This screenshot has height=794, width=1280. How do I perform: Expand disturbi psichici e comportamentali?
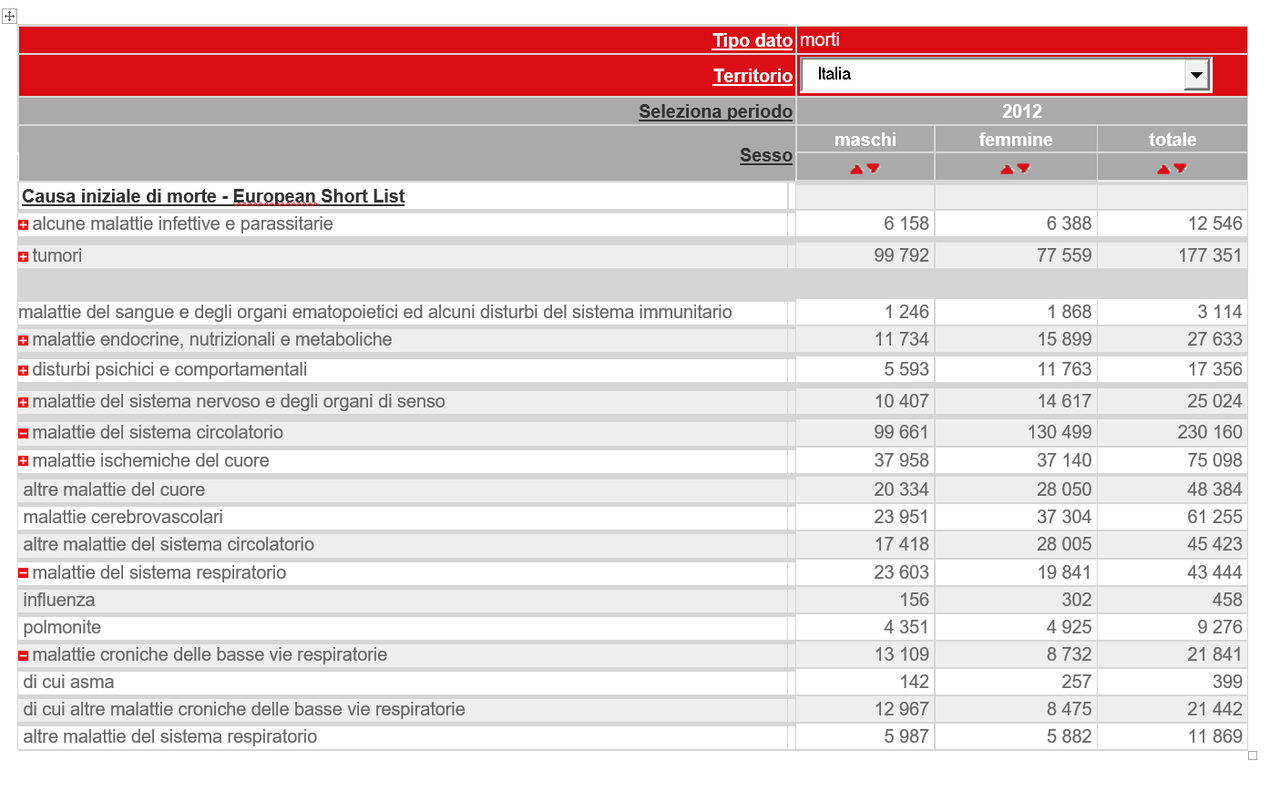coord(24,372)
